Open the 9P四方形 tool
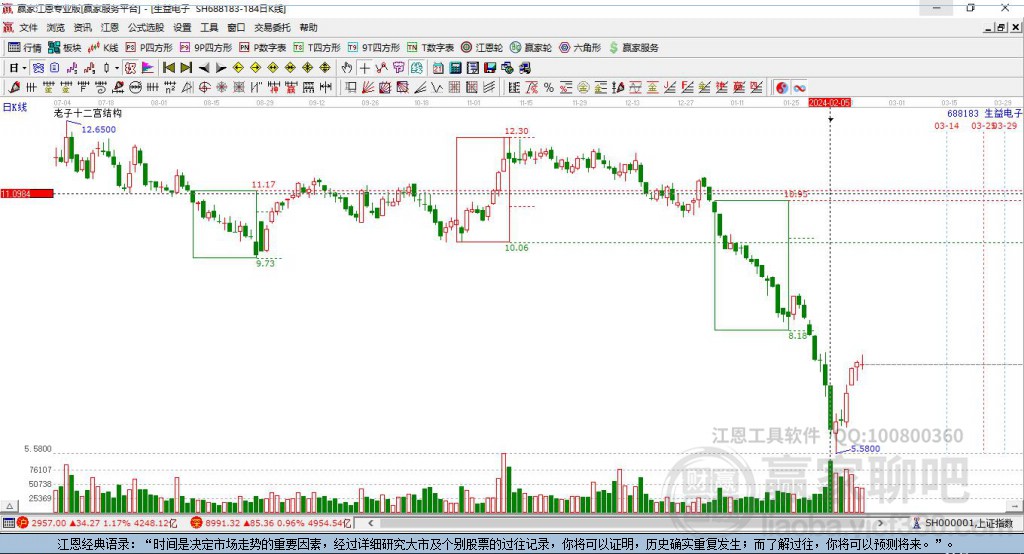 [x=206, y=48]
